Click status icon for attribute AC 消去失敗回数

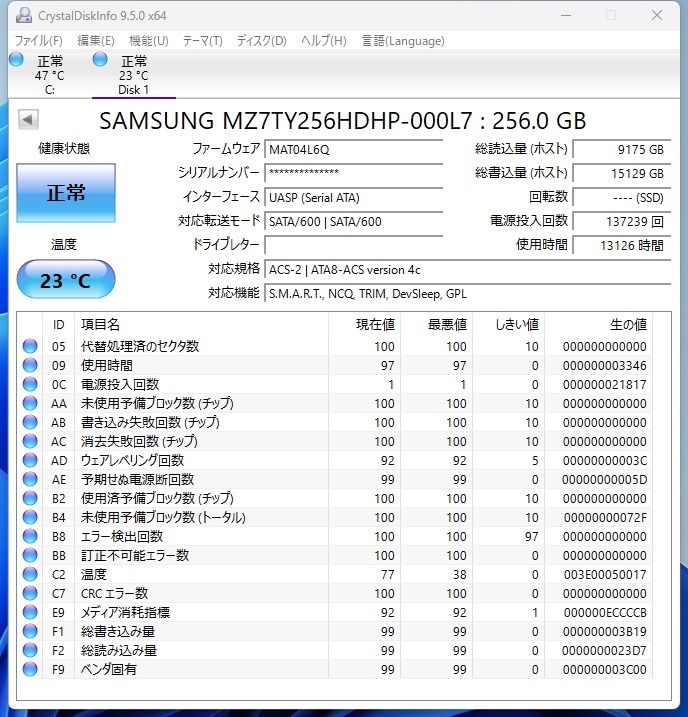(30, 441)
